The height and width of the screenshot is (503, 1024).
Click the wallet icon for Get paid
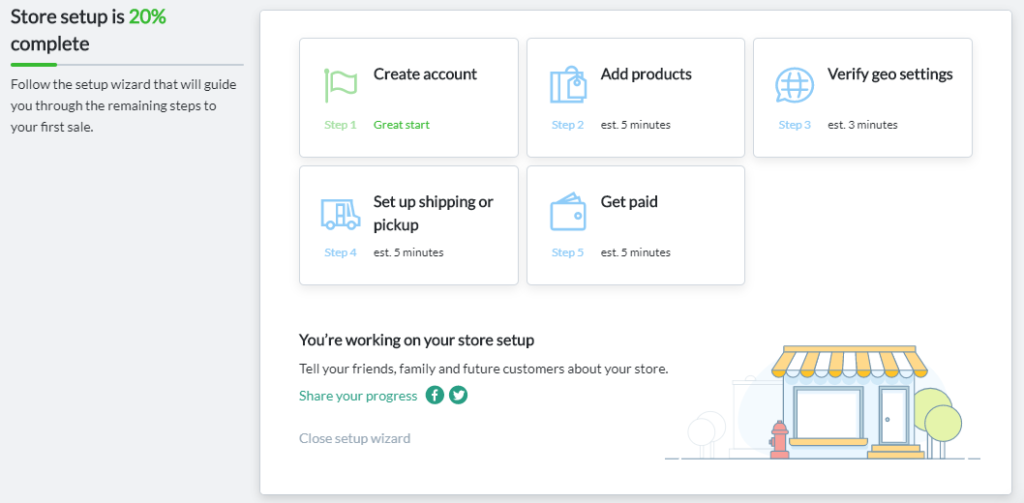tap(568, 212)
